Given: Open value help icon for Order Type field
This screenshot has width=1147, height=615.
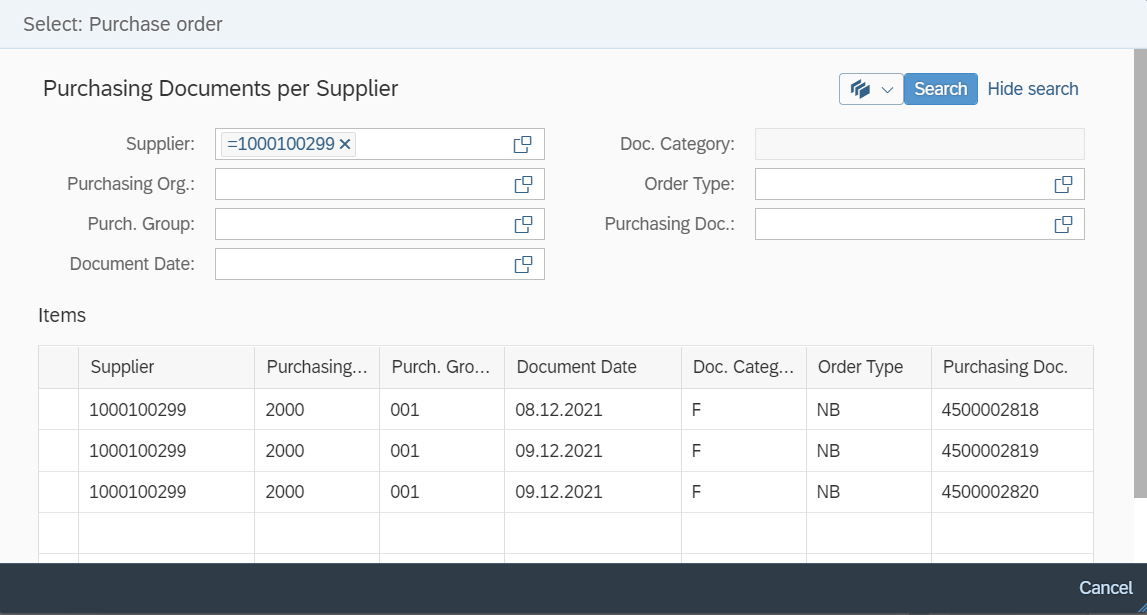Looking at the screenshot, I should 1063,185.
